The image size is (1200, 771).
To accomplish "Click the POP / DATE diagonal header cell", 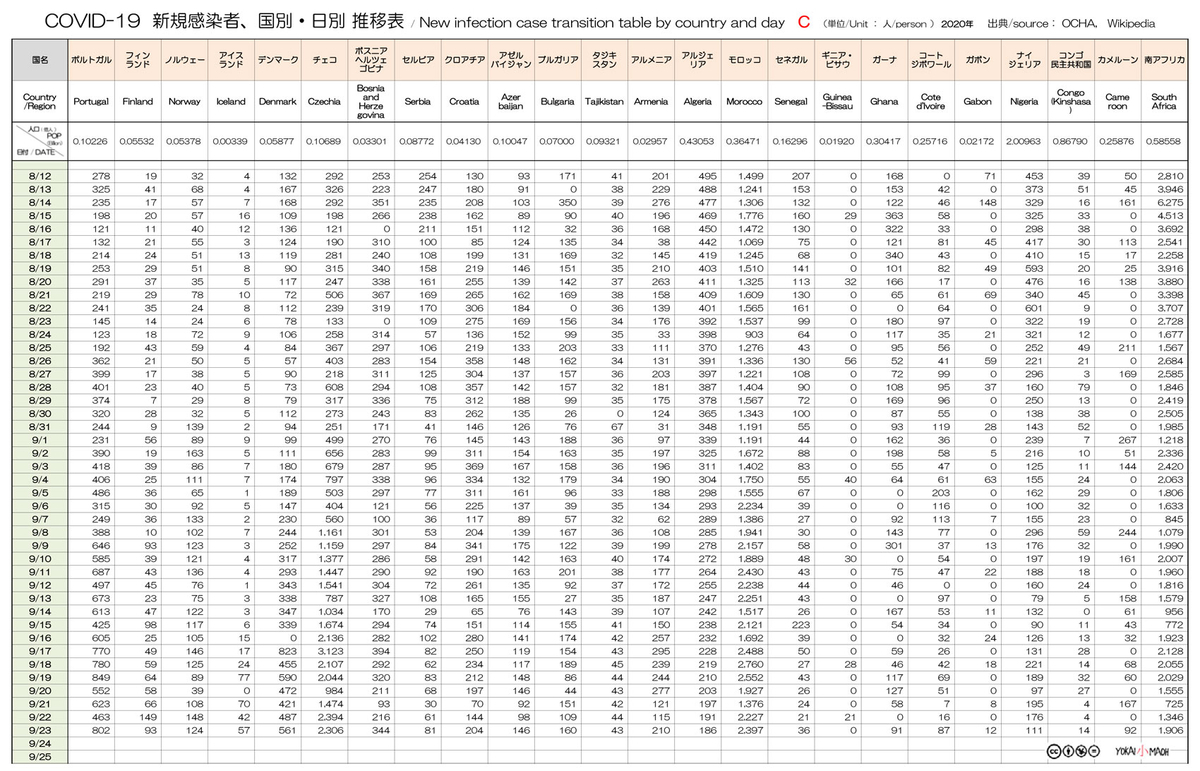I will 41,142.
